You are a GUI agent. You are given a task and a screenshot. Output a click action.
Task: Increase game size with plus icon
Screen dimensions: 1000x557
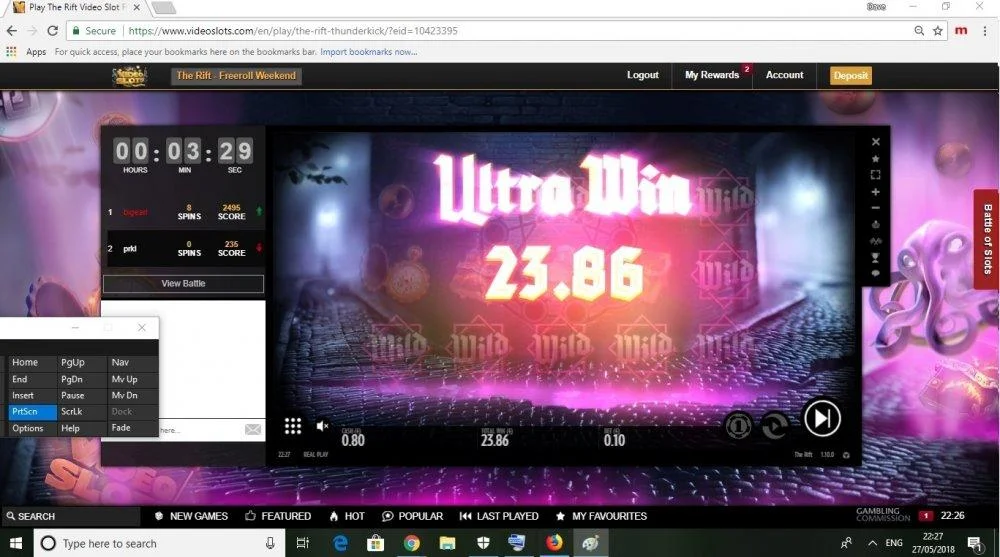(876, 191)
